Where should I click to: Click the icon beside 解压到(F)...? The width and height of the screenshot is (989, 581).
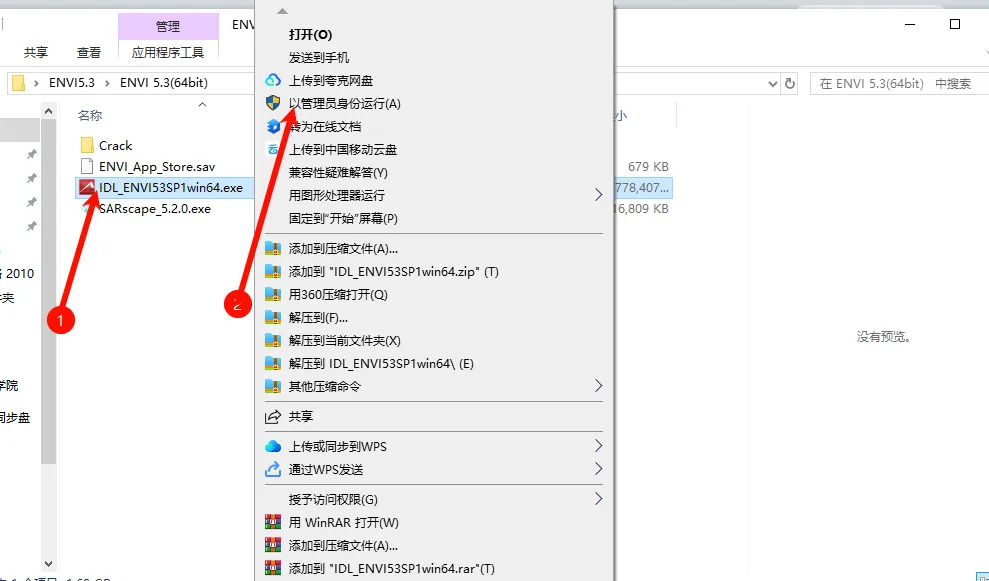(x=272, y=317)
